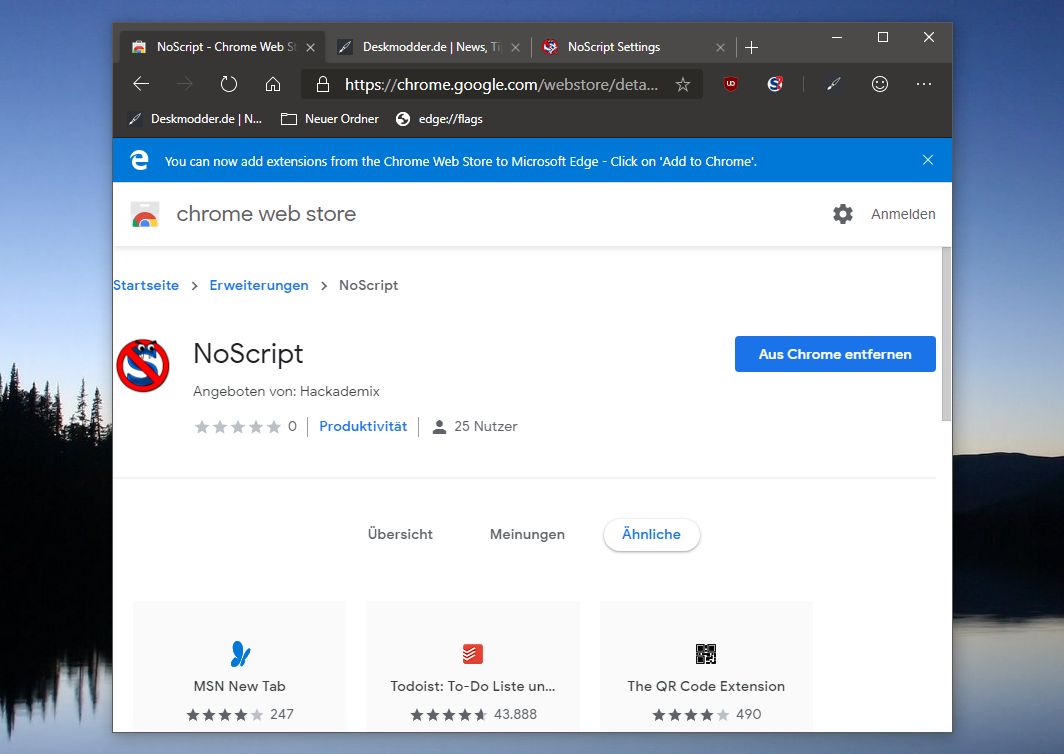The width and height of the screenshot is (1064, 754).
Task: Open the MSN New Tab extension card
Action: tap(240, 666)
